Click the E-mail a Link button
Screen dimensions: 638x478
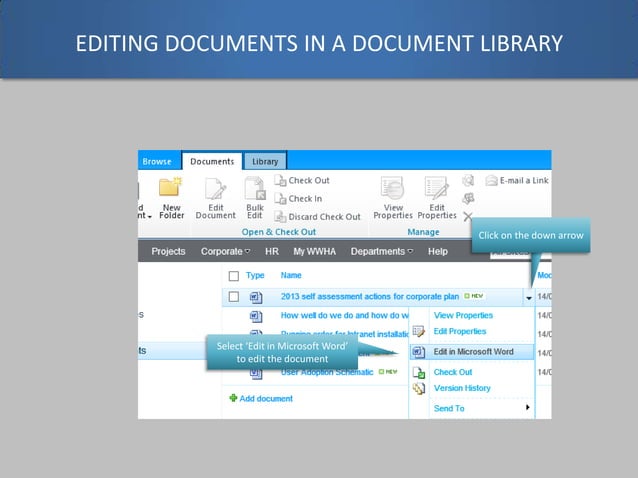[517, 180]
